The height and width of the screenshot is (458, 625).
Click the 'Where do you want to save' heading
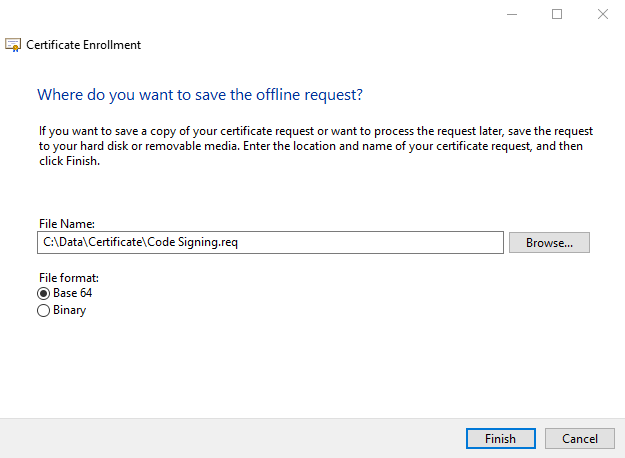200,95
